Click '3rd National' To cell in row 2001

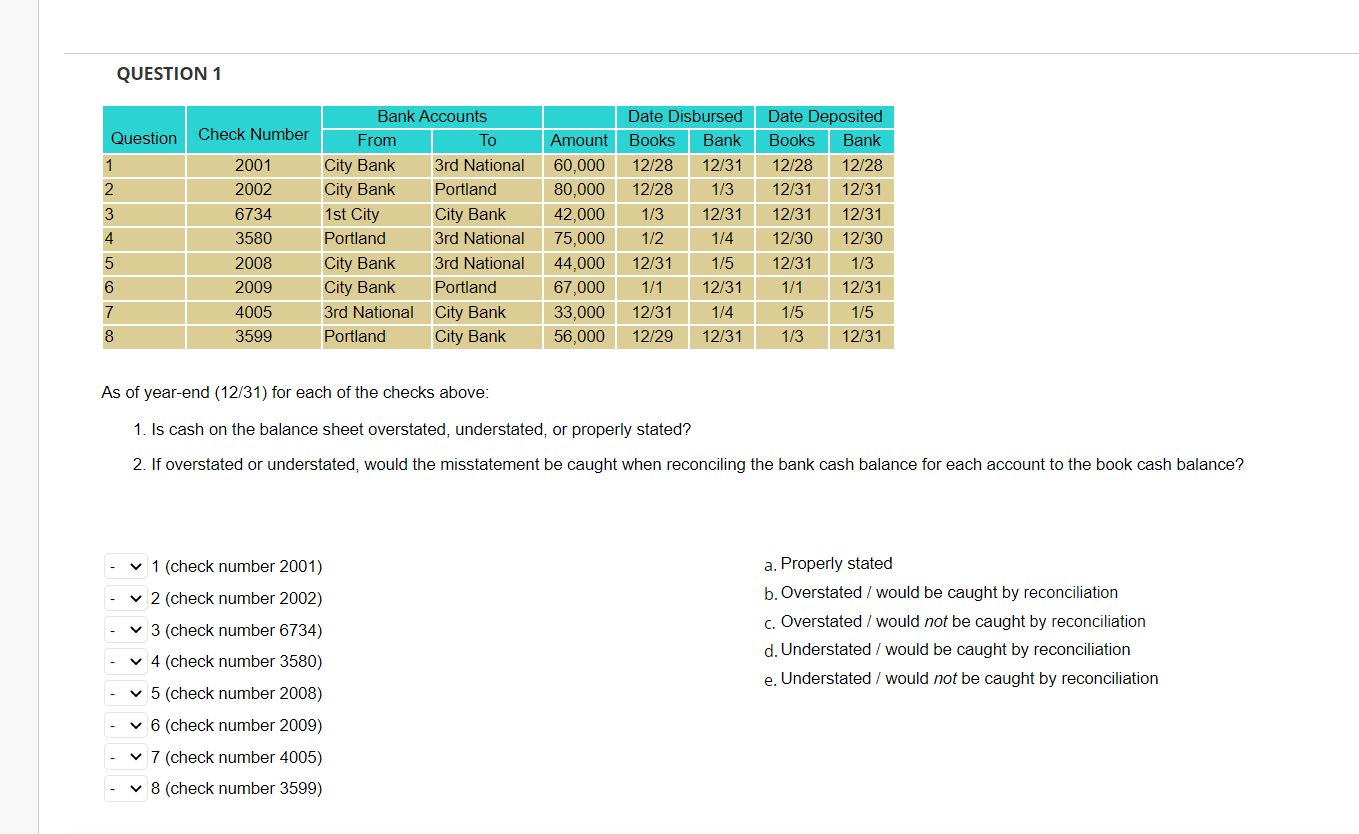(487, 165)
